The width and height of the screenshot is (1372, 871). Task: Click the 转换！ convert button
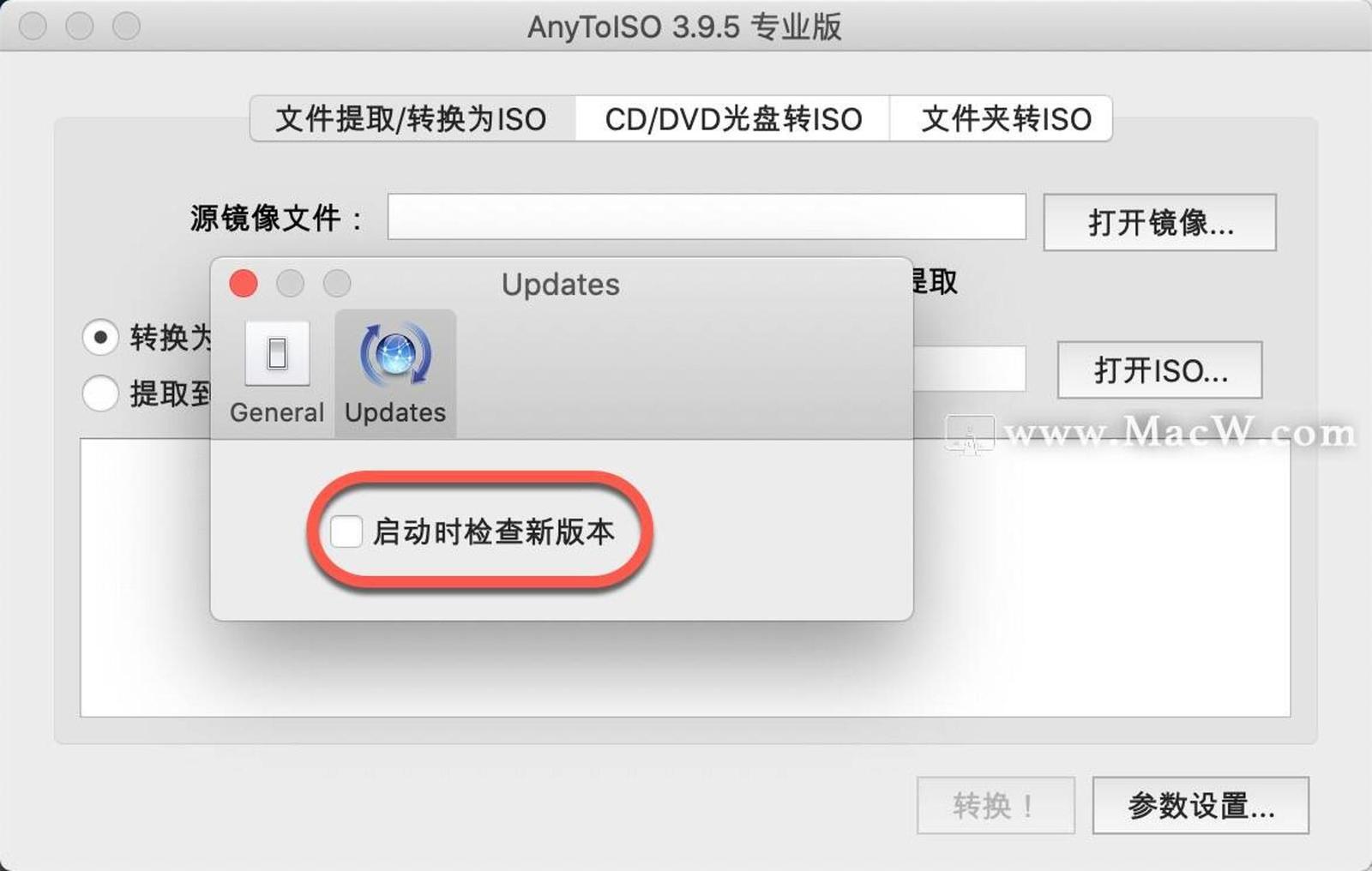coord(996,805)
